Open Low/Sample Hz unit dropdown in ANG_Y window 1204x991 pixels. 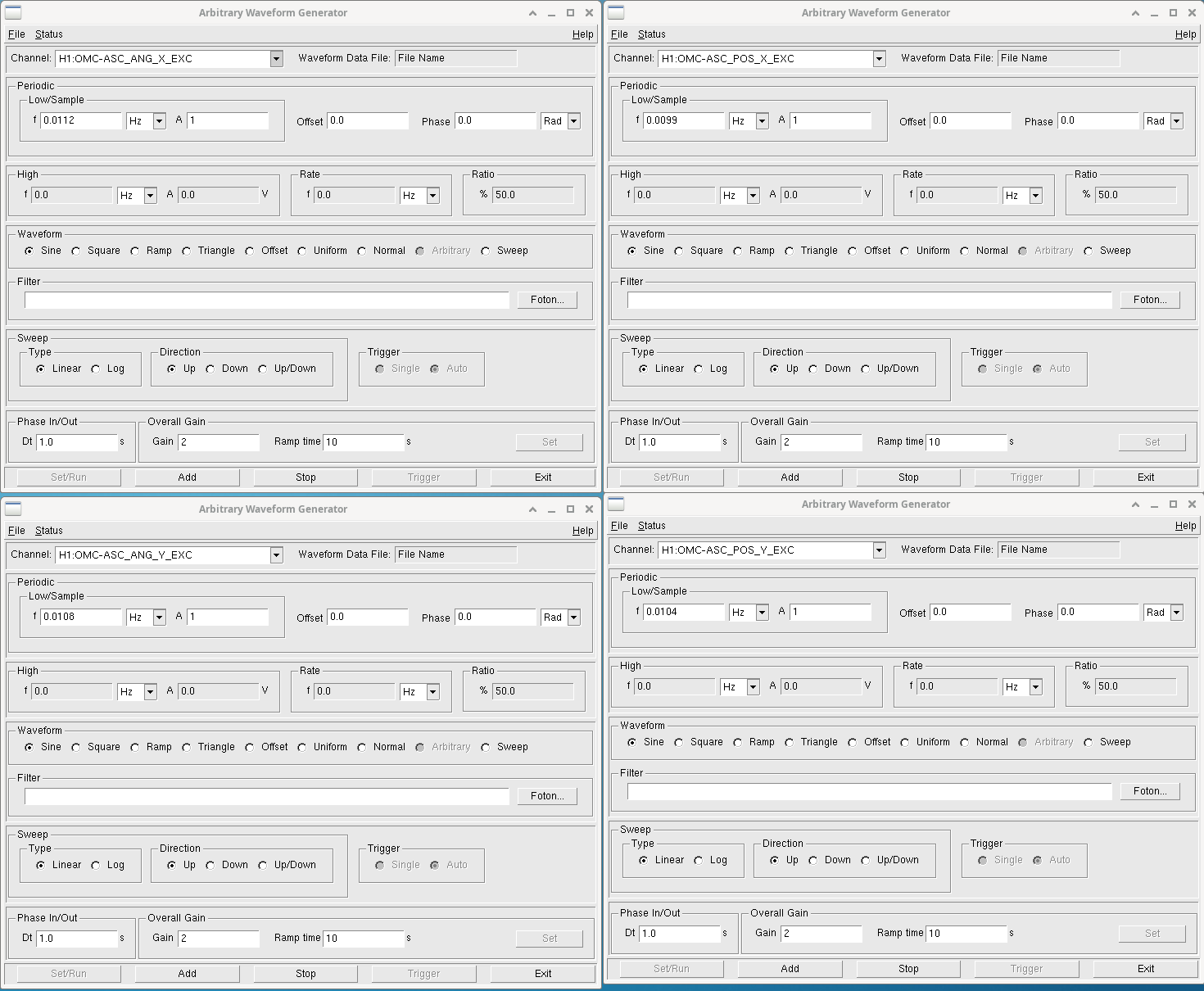pyautogui.click(x=159, y=618)
